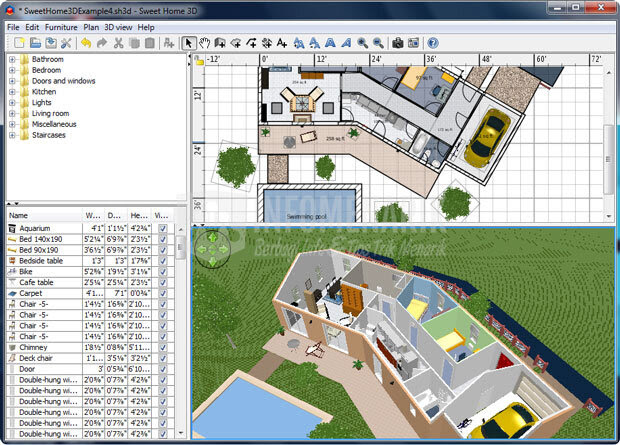Open the Furniture menu
Screen dimensions: 620x445
(x=61, y=27)
